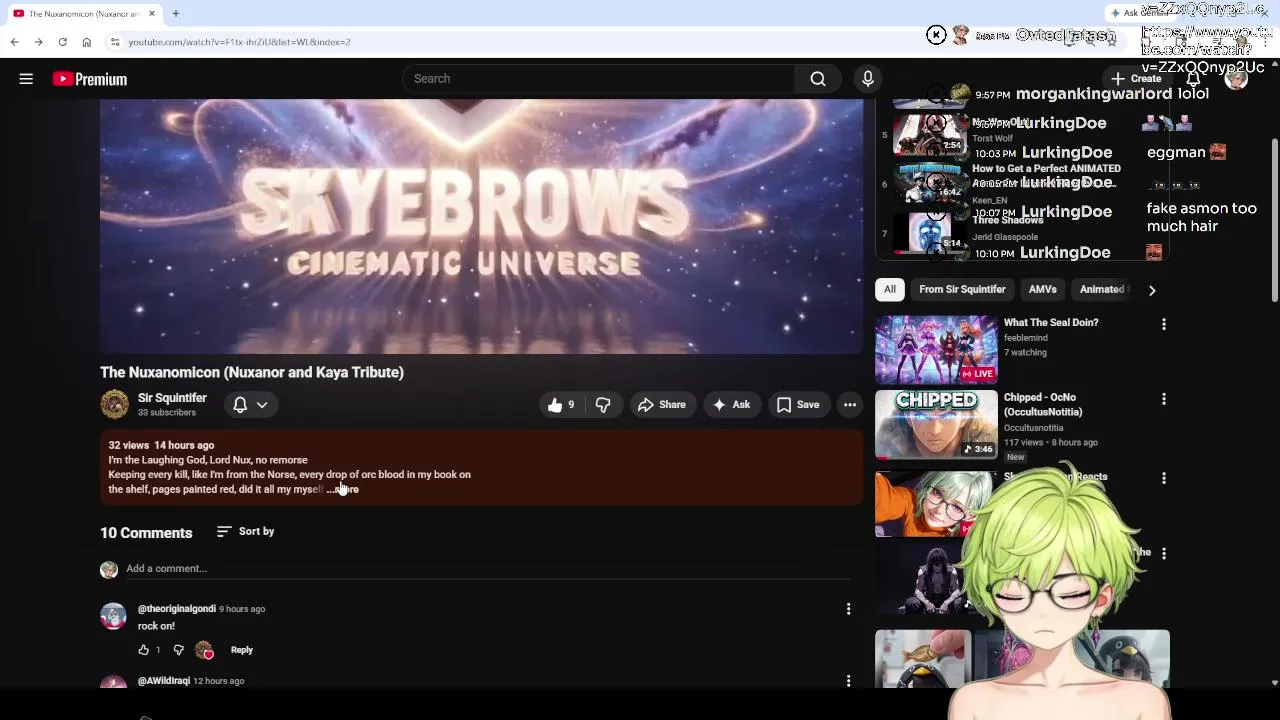Click Add a comment field
The image size is (1280, 720).
point(488,569)
